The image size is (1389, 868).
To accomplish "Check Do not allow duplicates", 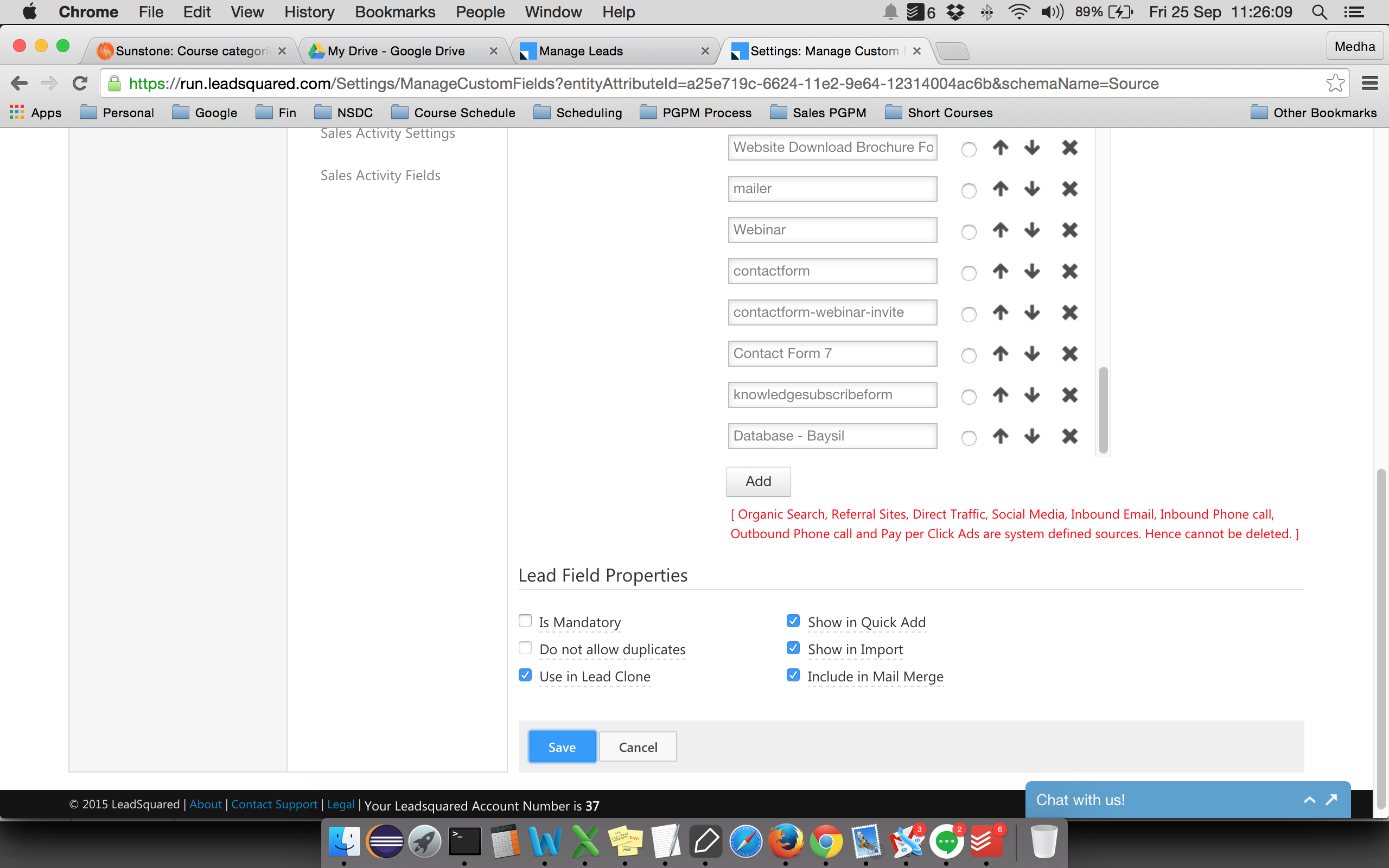I will click(525, 648).
